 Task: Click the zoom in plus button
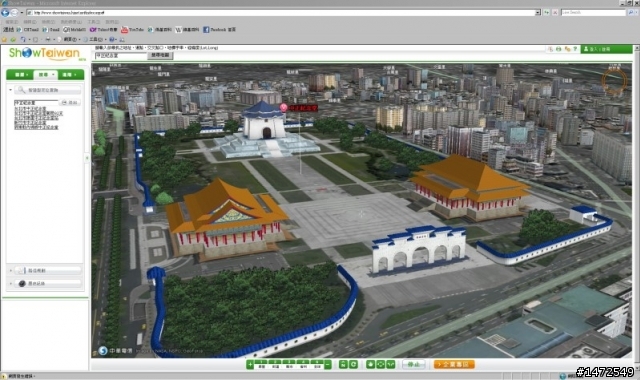coord(250,364)
